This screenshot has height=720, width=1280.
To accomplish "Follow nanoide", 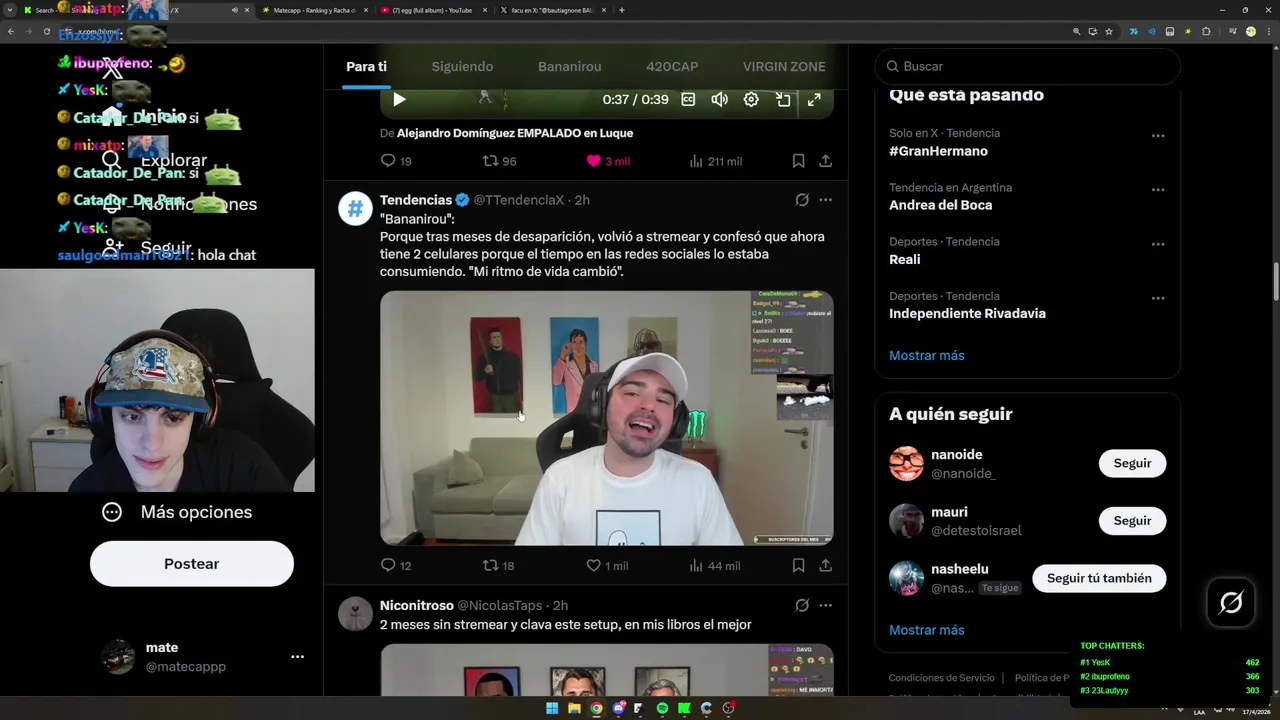I will tap(1132, 463).
